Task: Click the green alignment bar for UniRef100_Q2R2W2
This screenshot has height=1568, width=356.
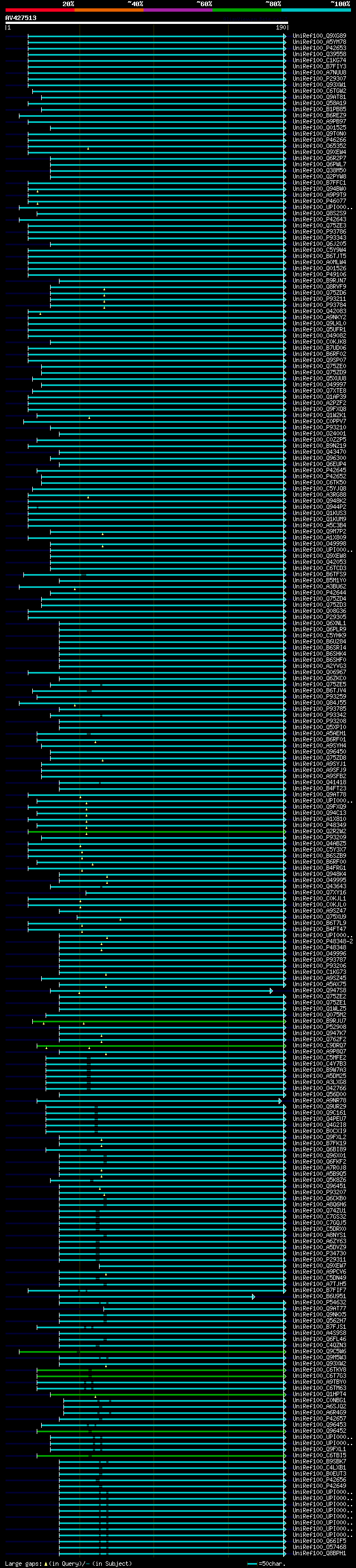Action: [x=157, y=832]
